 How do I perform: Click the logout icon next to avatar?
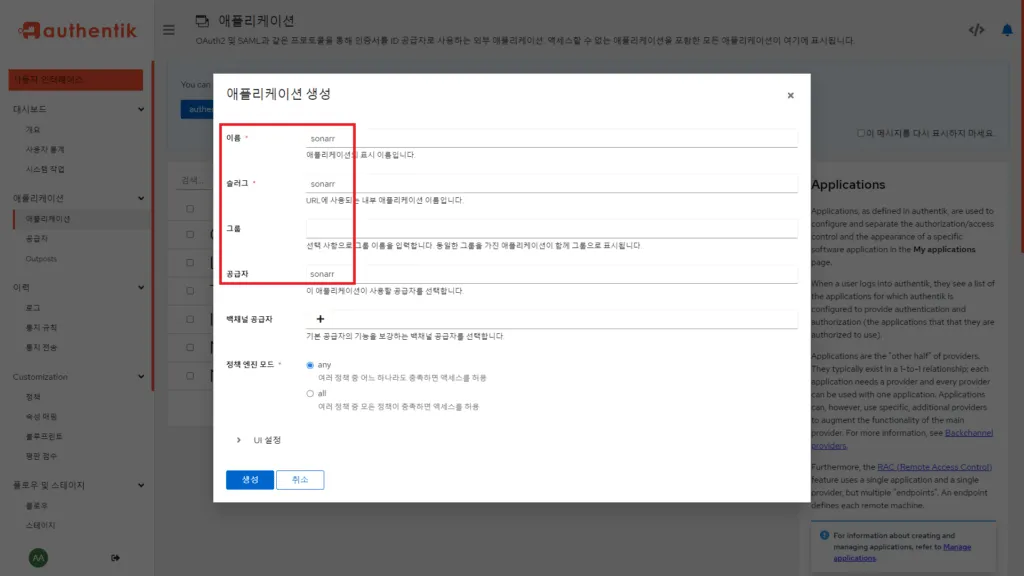pyautogui.click(x=115, y=557)
